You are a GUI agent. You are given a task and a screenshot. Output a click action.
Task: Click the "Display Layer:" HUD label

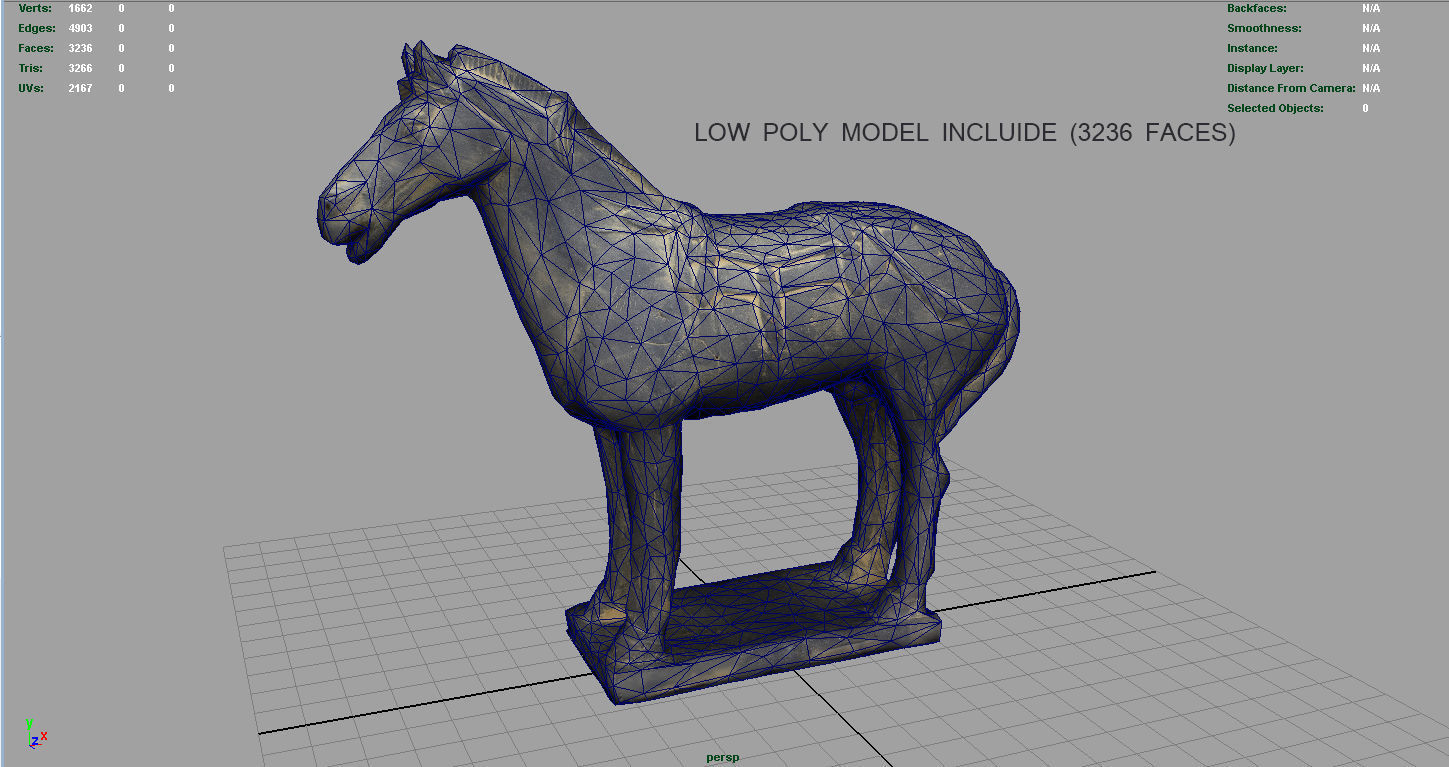click(x=1265, y=68)
